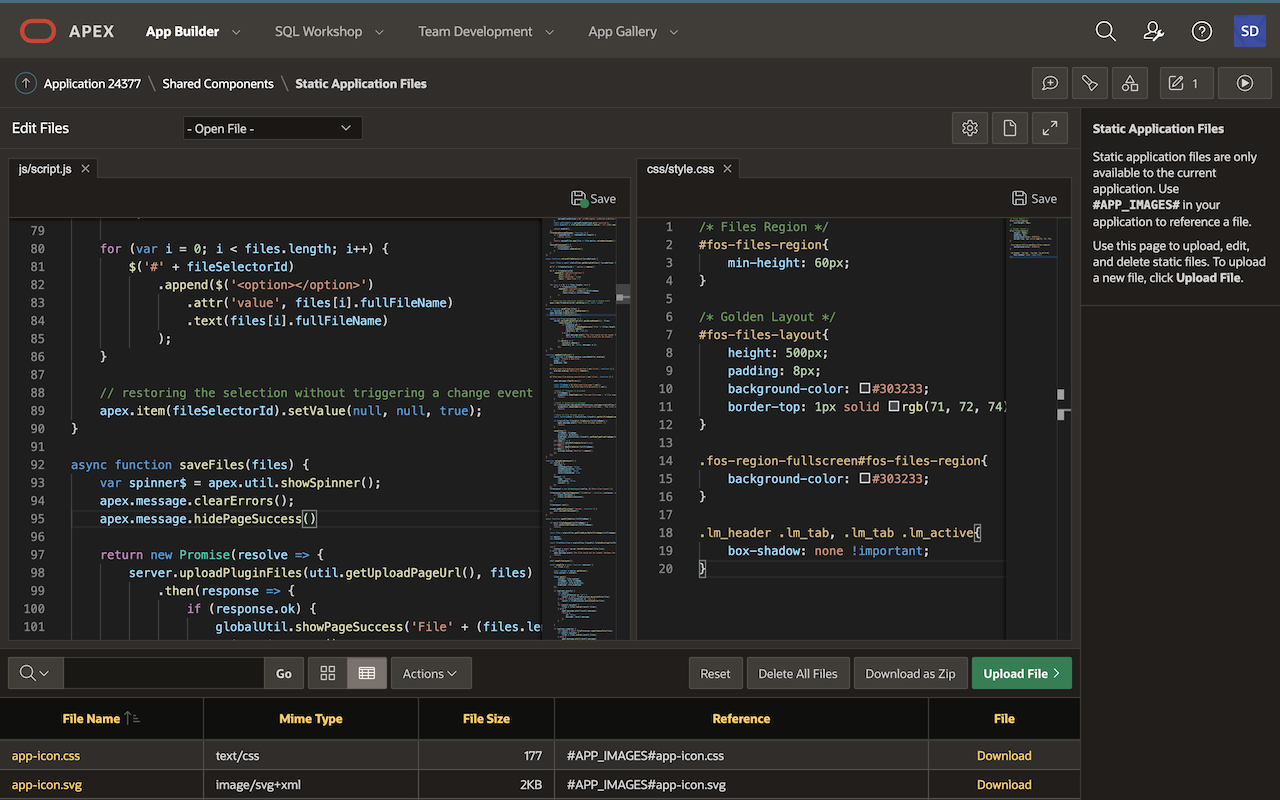Open the app-icon.css file link
Screen dimensions: 1280x800
coord(46,756)
